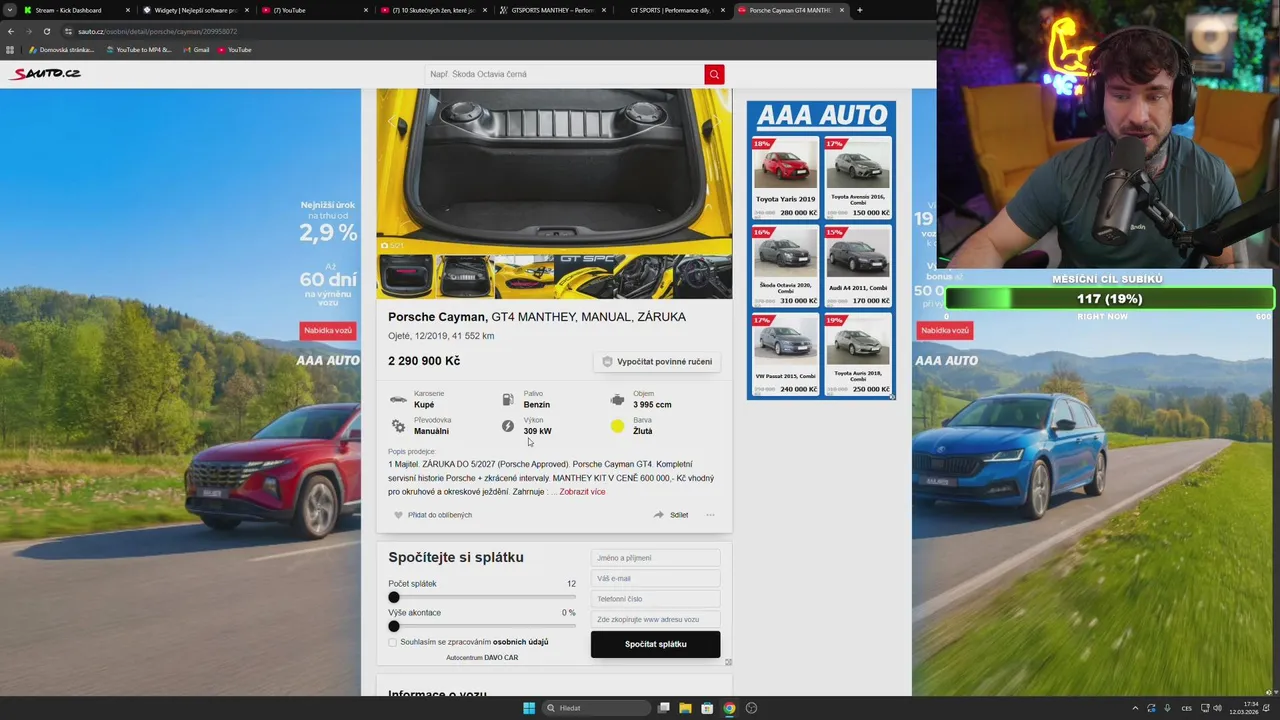Open the YouTube to MP4 bookmark

pyautogui.click(x=139, y=50)
